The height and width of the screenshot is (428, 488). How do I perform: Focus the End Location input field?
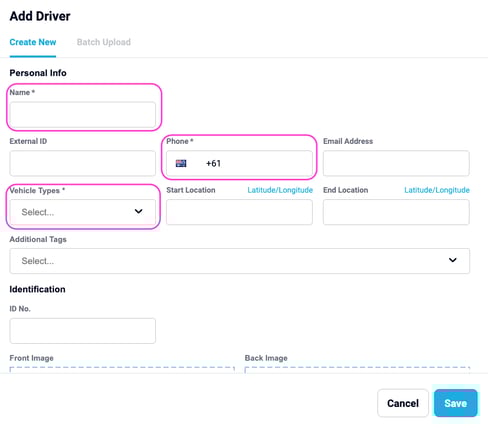pyautogui.click(x=396, y=212)
